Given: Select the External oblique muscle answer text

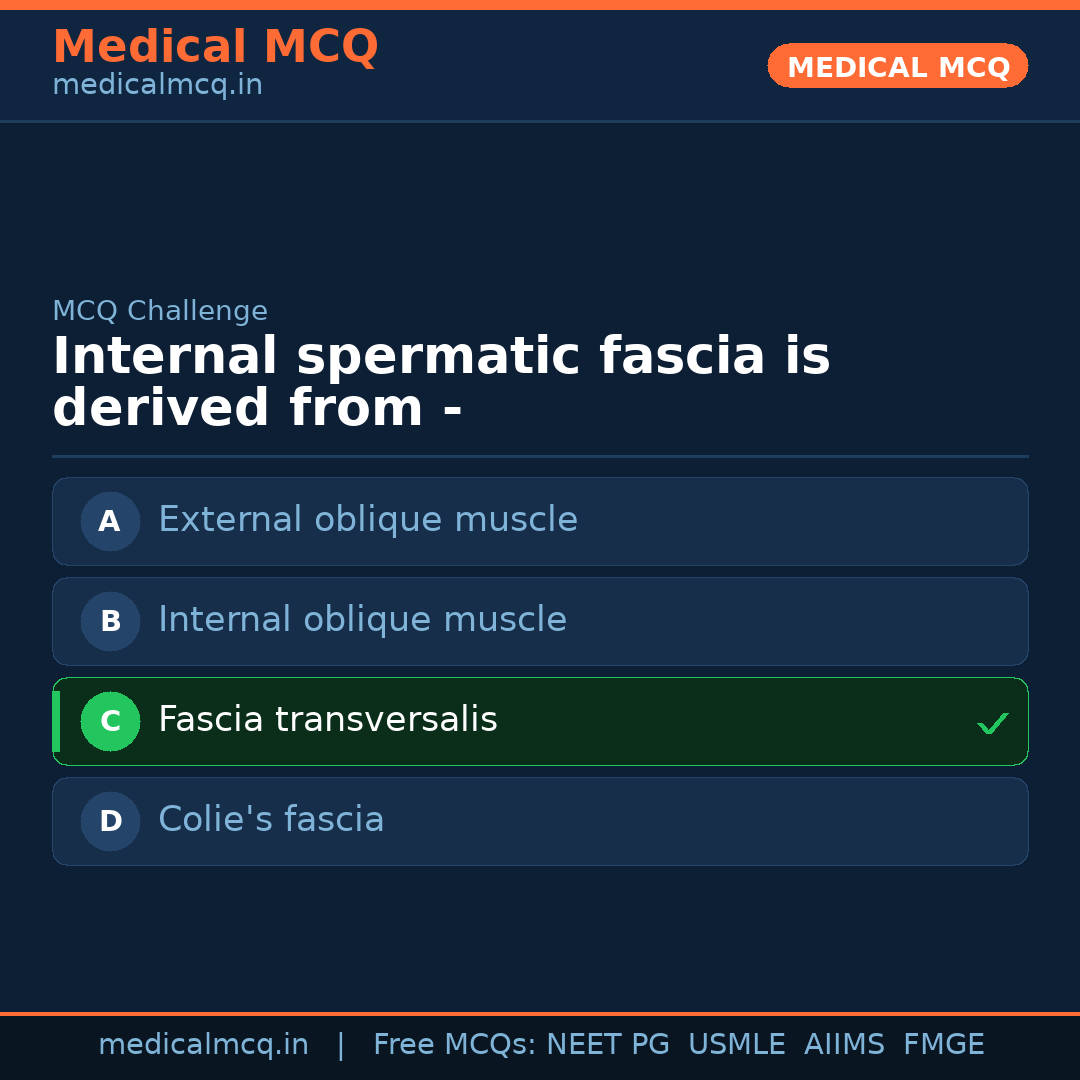Looking at the screenshot, I should [367, 520].
